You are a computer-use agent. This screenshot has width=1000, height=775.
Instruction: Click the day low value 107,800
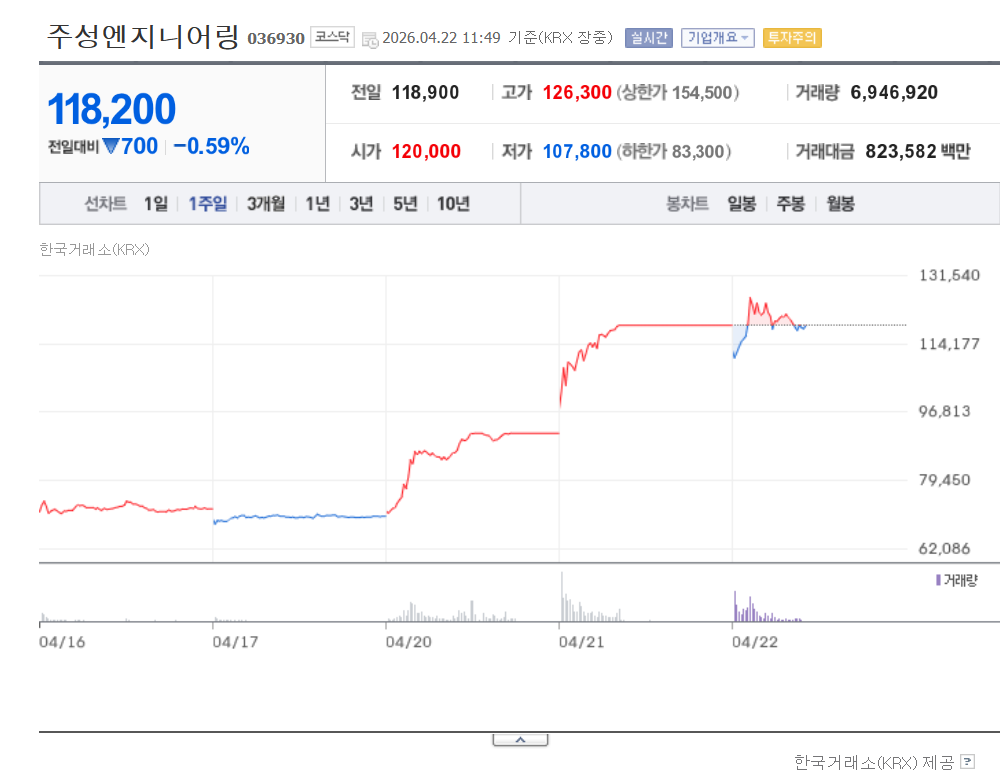point(577,151)
